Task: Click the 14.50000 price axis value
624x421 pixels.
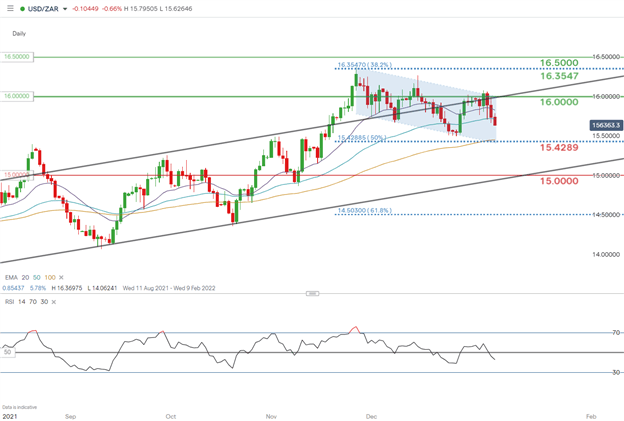Action: 606,215
